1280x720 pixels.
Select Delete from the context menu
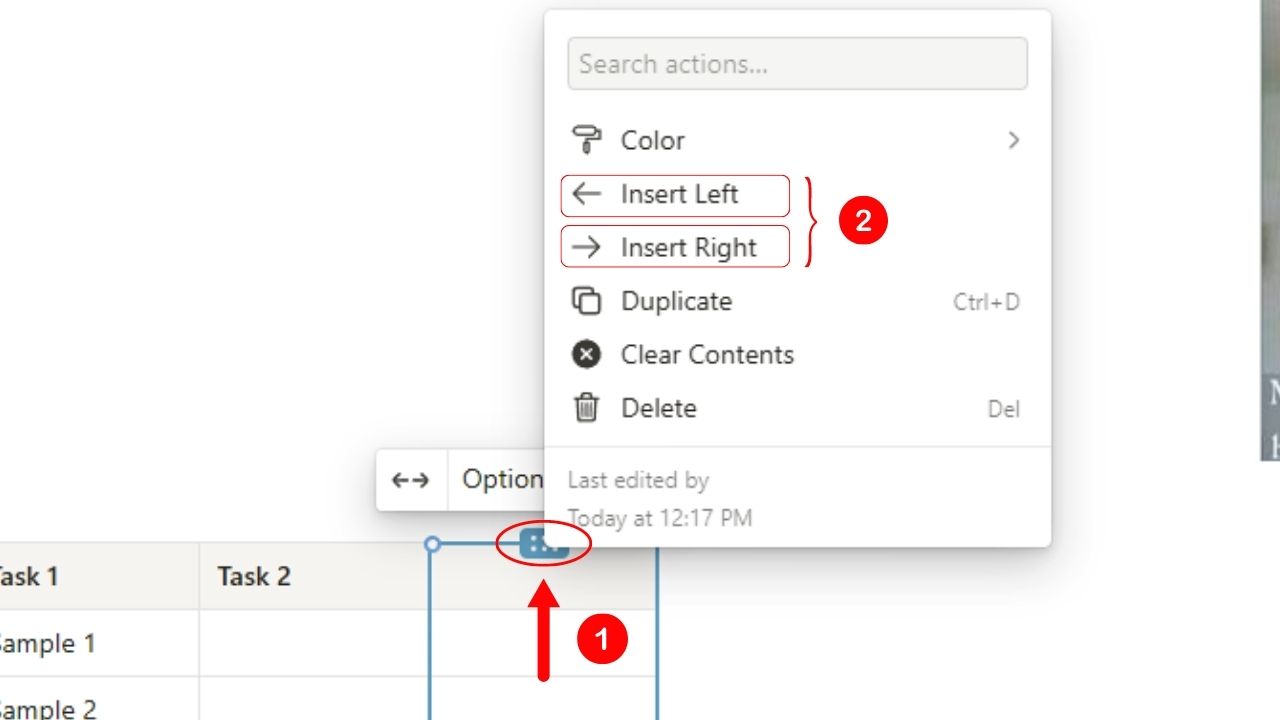click(x=658, y=408)
